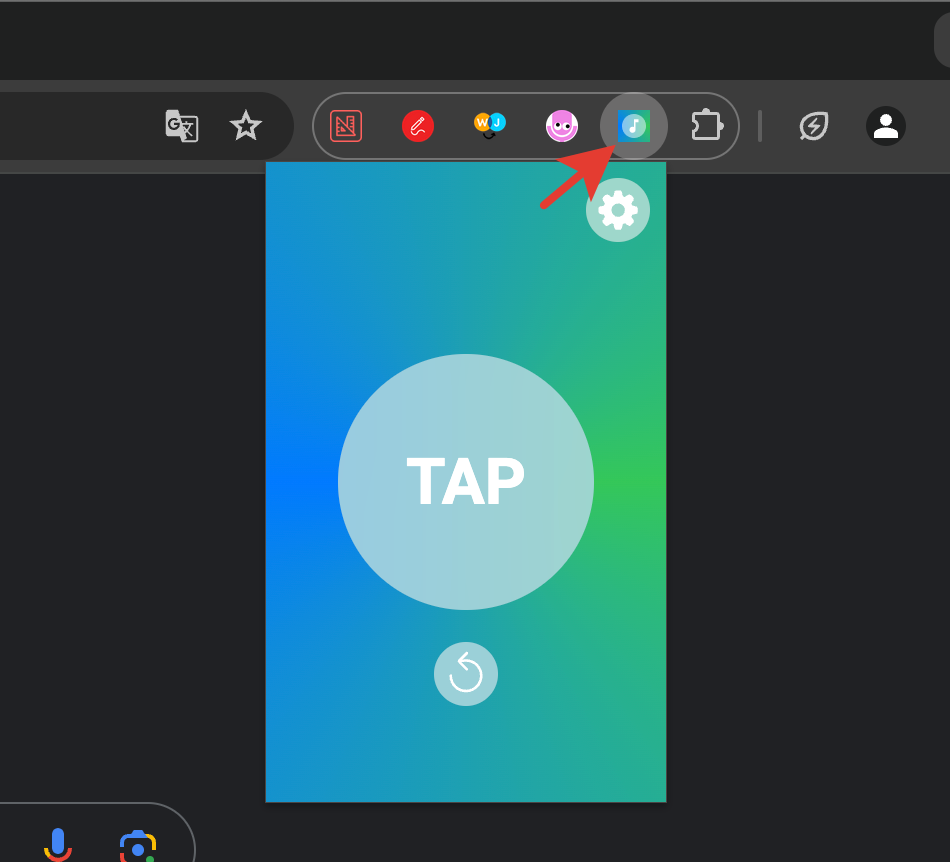Click the TAP target circle to set tempo

click(x=465, y=482)
